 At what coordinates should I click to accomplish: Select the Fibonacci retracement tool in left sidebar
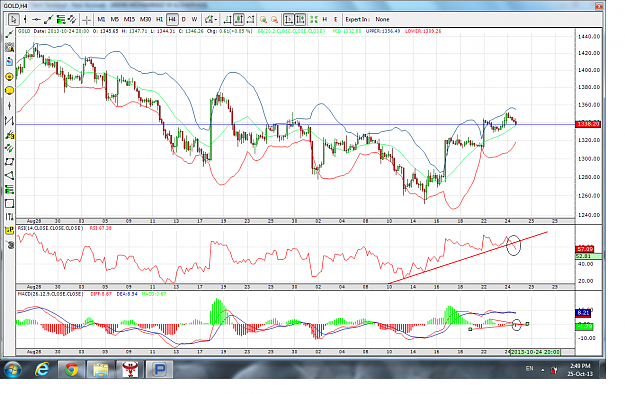point(9,189)
